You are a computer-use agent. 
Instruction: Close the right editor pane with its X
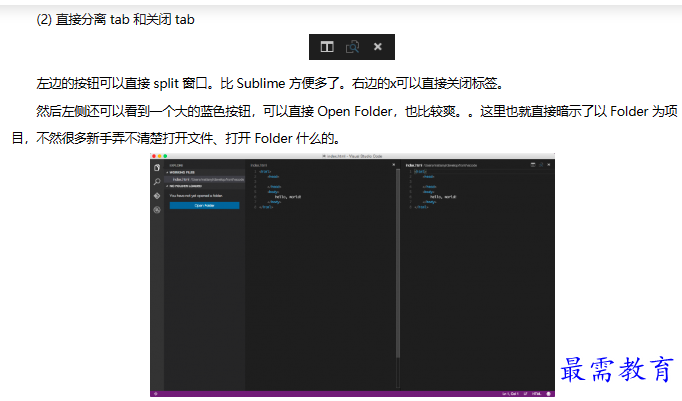[x=549, y=165]
